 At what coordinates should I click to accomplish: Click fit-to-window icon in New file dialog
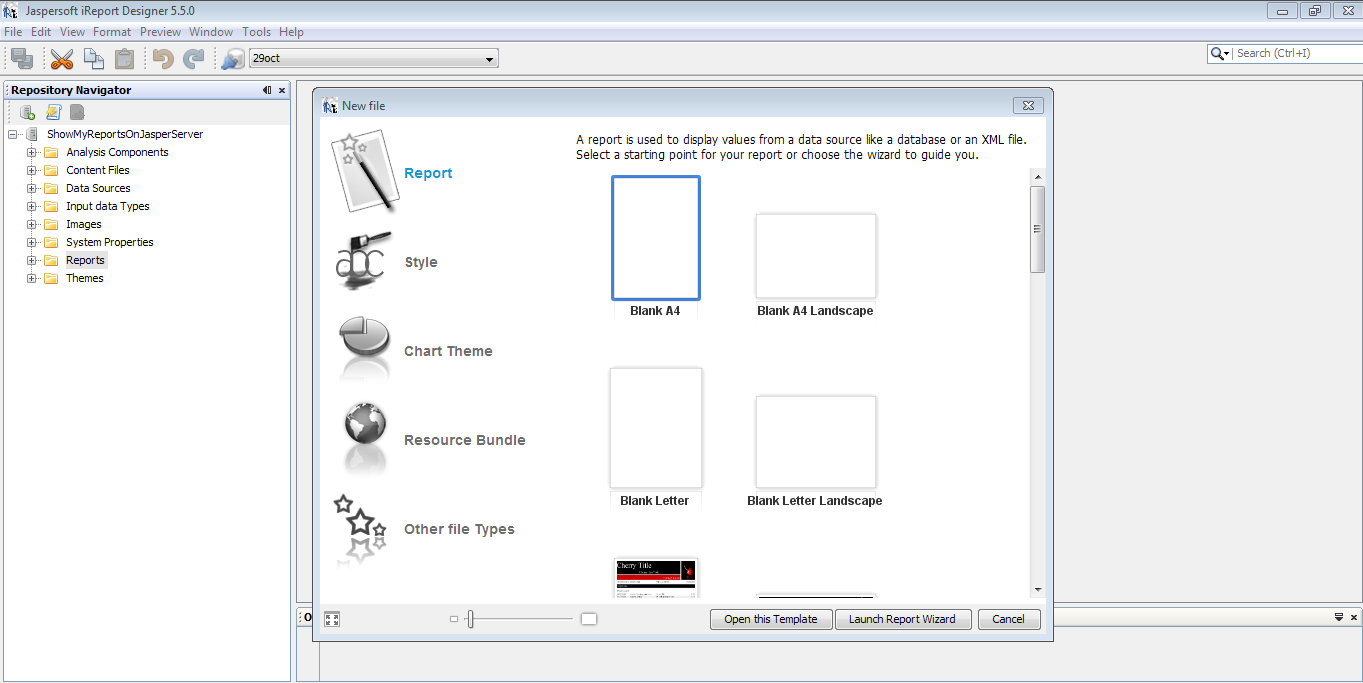(331, 618)
